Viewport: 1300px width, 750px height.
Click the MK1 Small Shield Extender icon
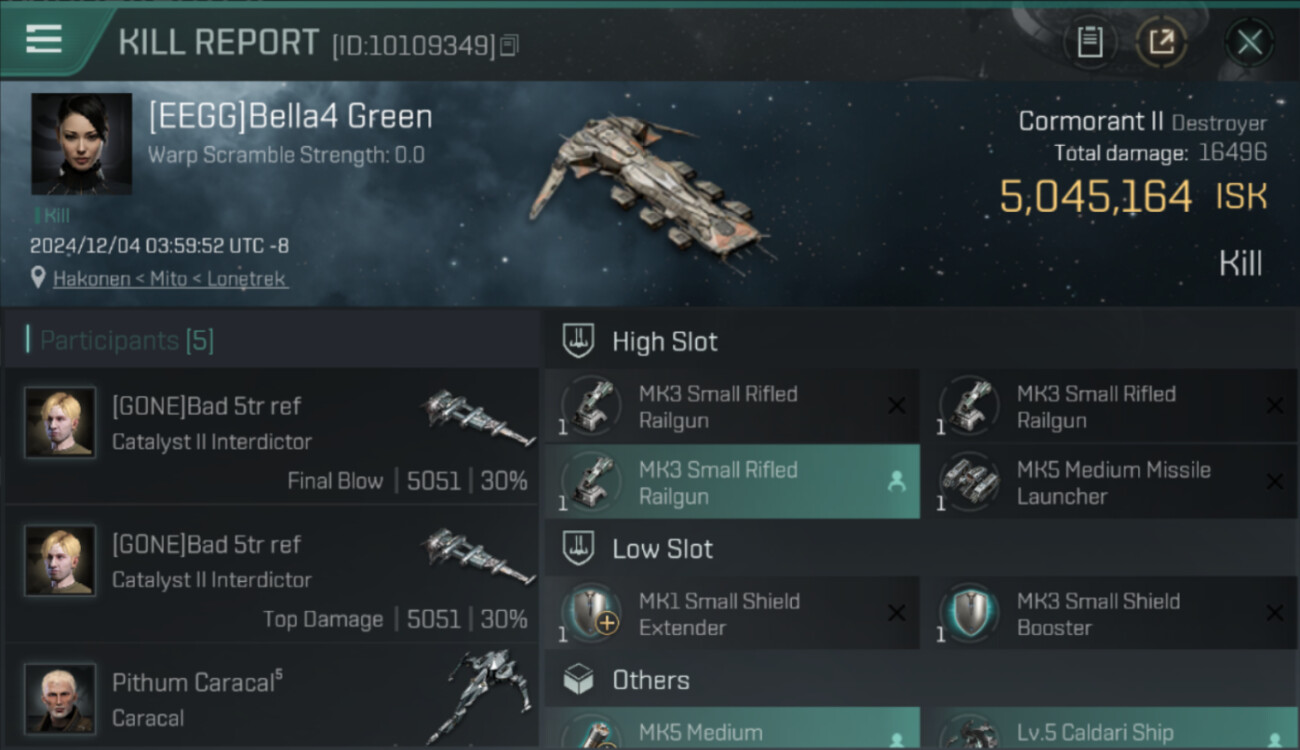point(592,613)
